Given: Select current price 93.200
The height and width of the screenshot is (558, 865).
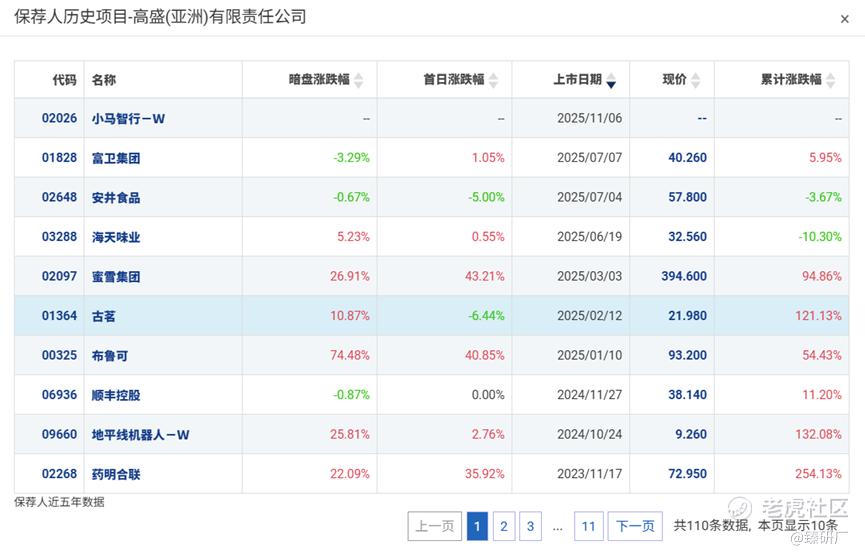Looking at the screenshot, I should [687, 355].
